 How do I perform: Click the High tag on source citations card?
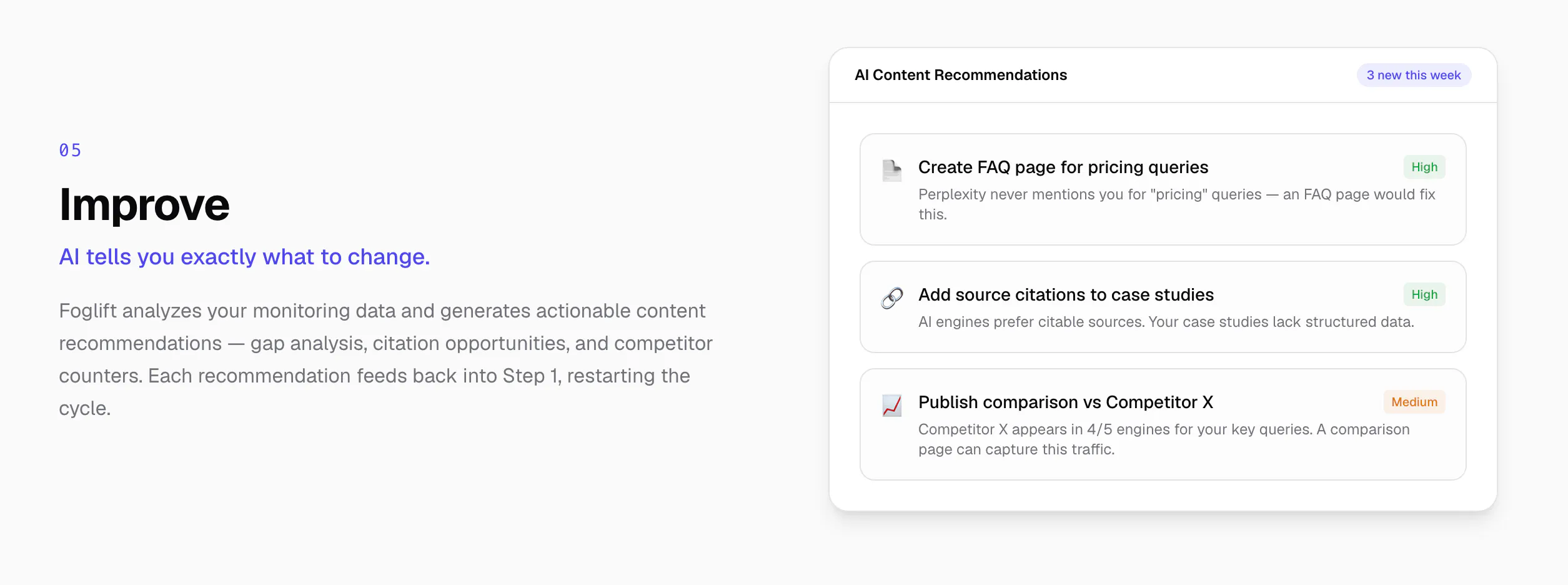(x=1424, y=294)
